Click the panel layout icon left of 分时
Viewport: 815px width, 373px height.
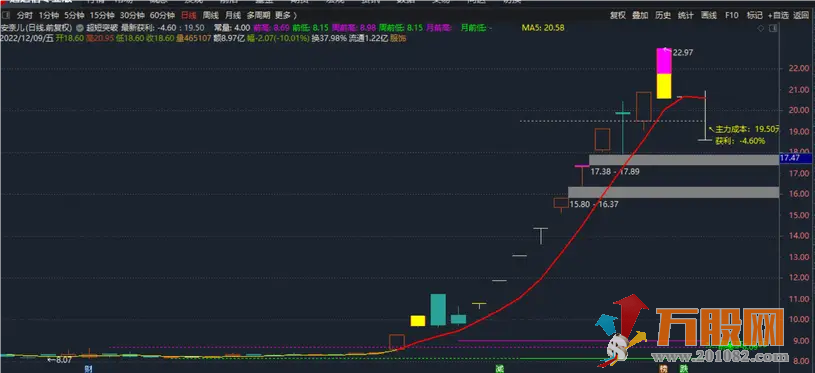(6, 15)
